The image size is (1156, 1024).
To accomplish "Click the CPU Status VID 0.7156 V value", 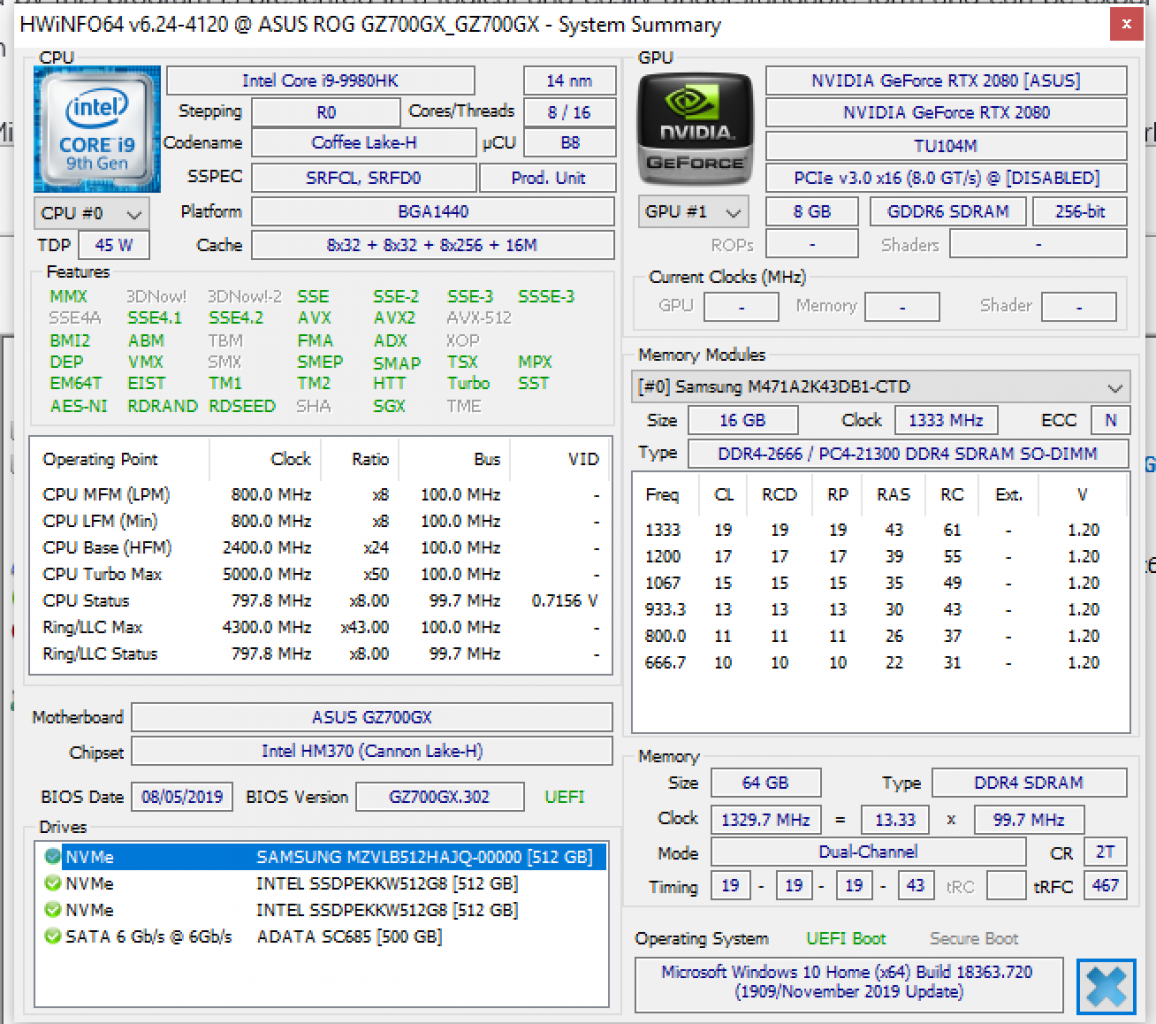I will point(564,601).
